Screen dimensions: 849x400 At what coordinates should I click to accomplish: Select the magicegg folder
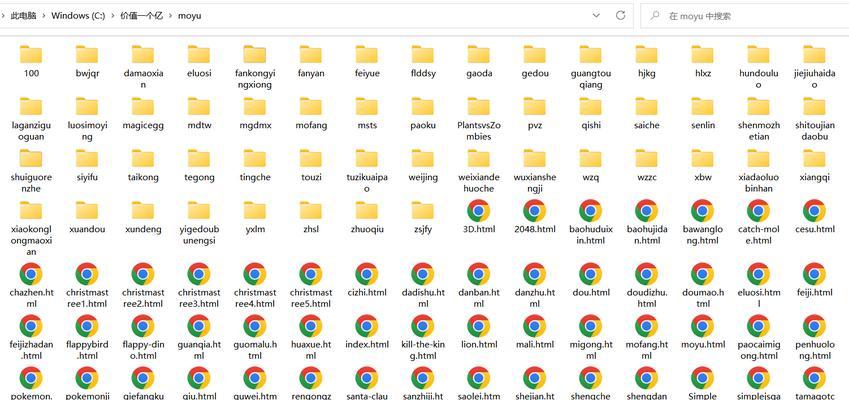(143, 106)
